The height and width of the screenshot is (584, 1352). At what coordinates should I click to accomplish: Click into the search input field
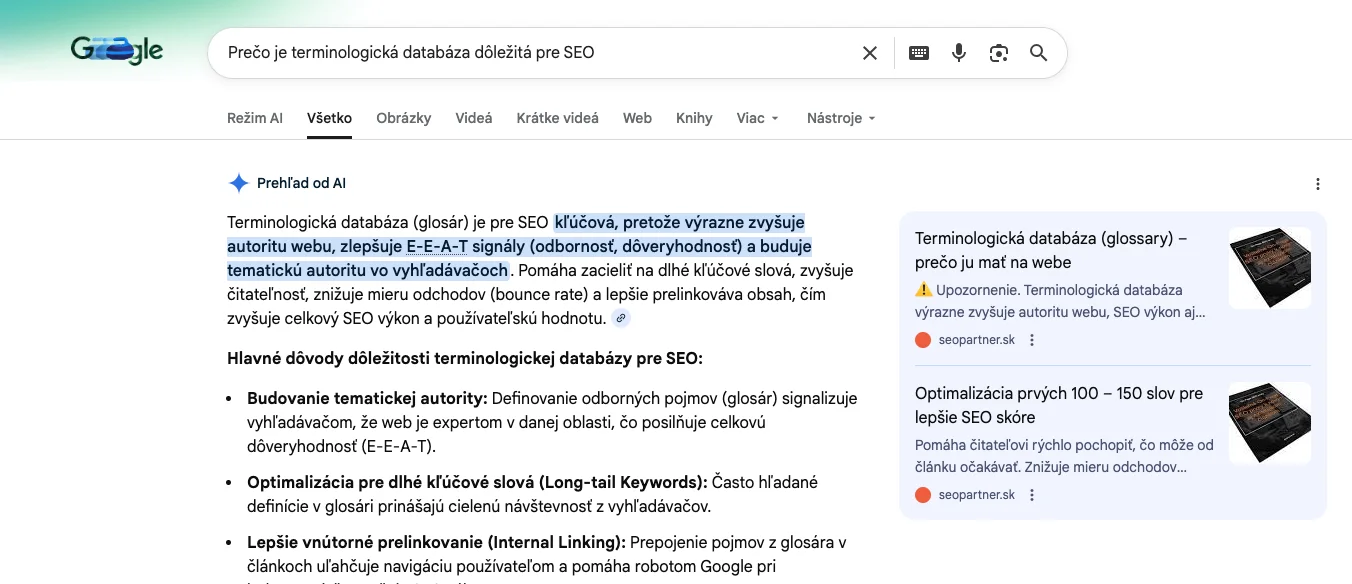click(530, 53)
